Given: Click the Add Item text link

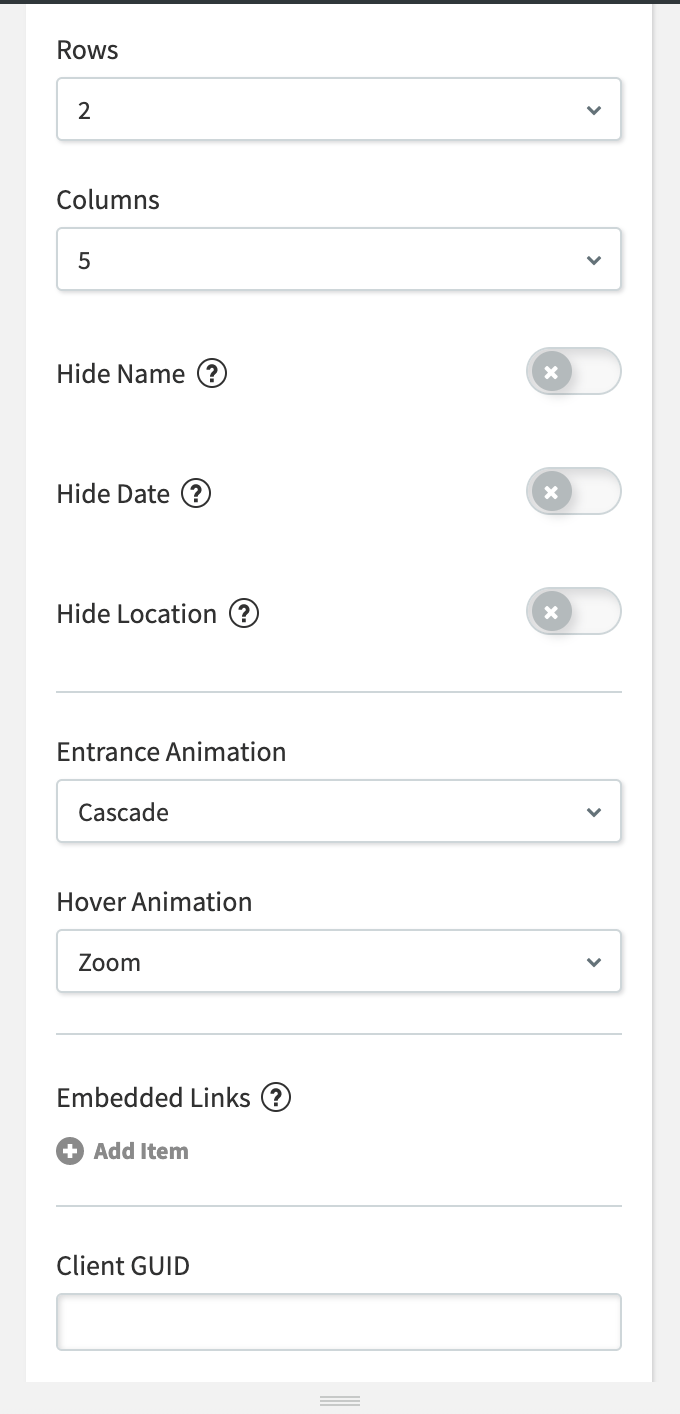Looking at the screenshot, I should [x=141, y=1151].
